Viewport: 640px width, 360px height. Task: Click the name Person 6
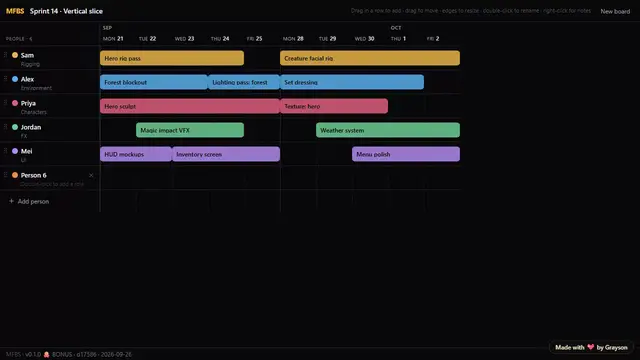33,175
